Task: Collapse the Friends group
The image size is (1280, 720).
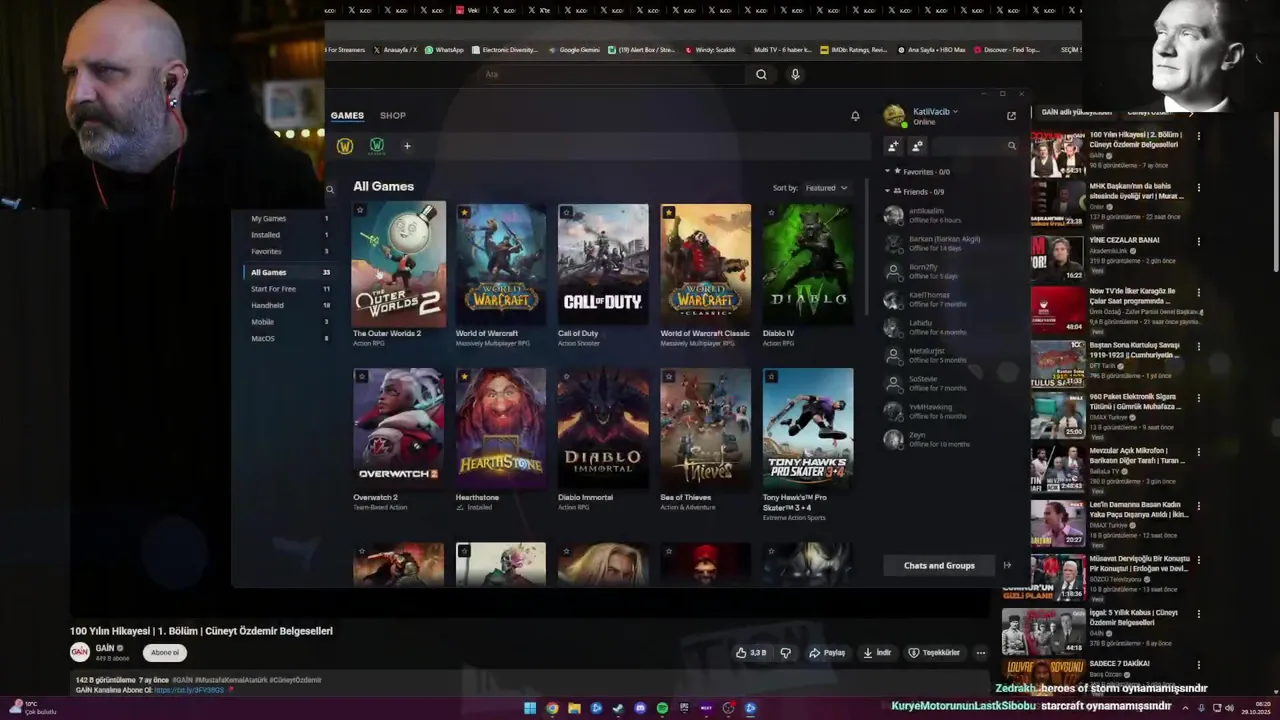Action: (887, 192)
